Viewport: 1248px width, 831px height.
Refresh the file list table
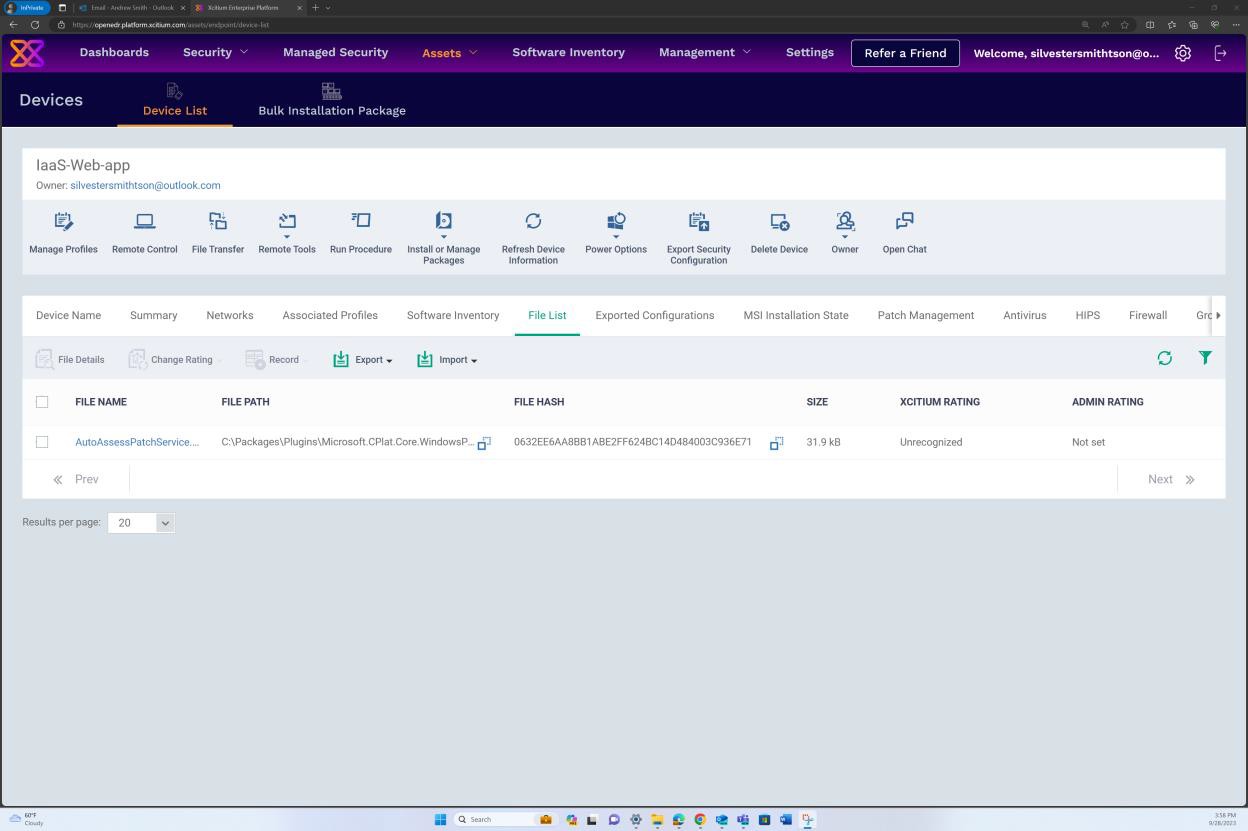[x=1164, y=357]
